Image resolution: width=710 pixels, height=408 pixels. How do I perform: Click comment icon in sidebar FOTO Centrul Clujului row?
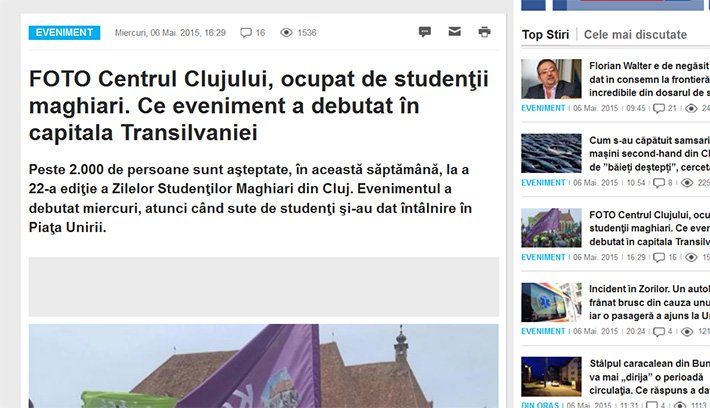[659, 257]
